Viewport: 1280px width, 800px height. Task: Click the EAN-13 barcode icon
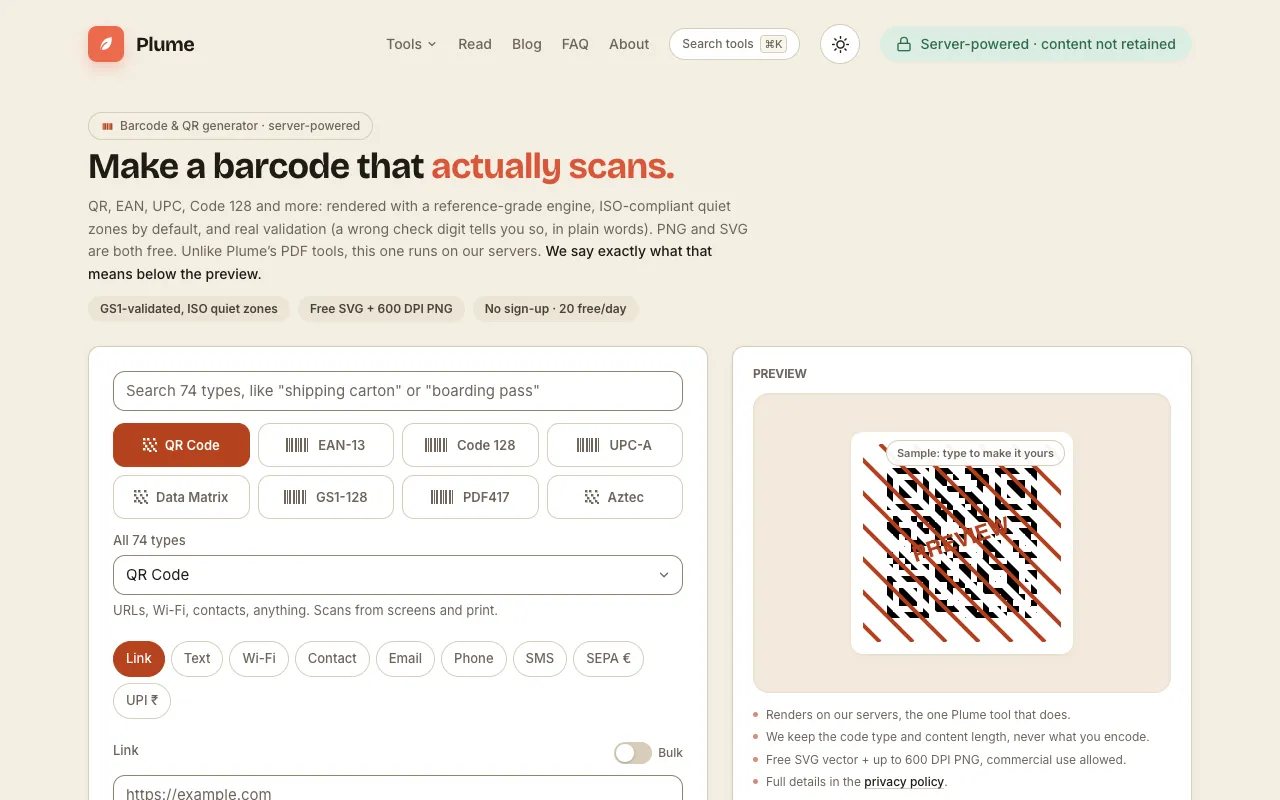(297, 445)
